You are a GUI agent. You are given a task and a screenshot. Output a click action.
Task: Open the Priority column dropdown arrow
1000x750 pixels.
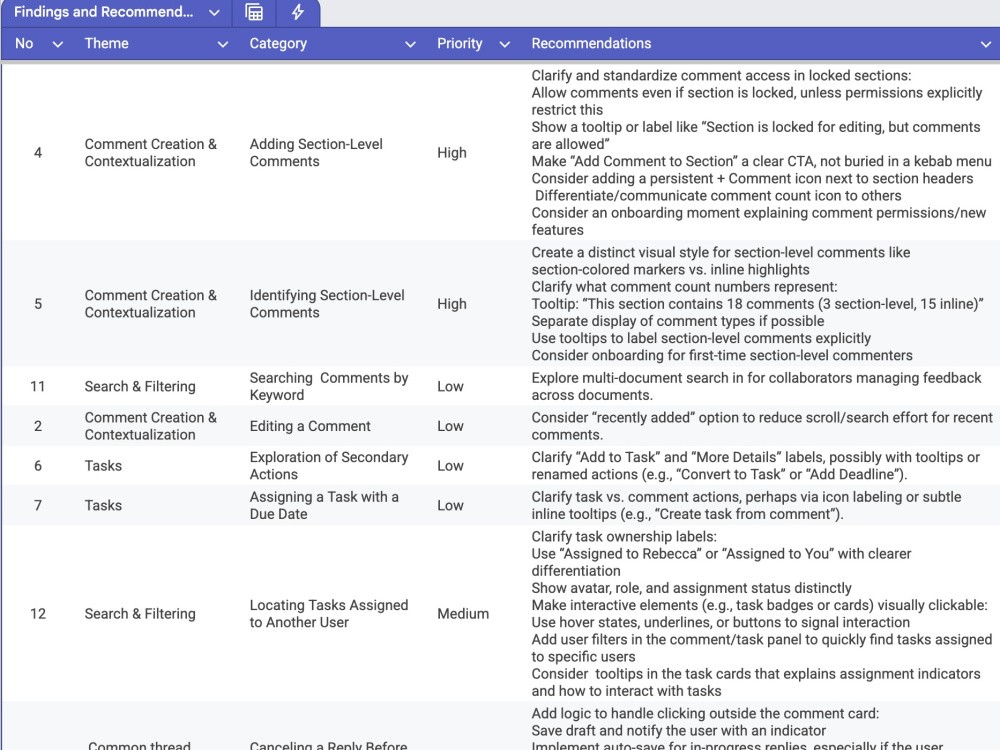504,44
